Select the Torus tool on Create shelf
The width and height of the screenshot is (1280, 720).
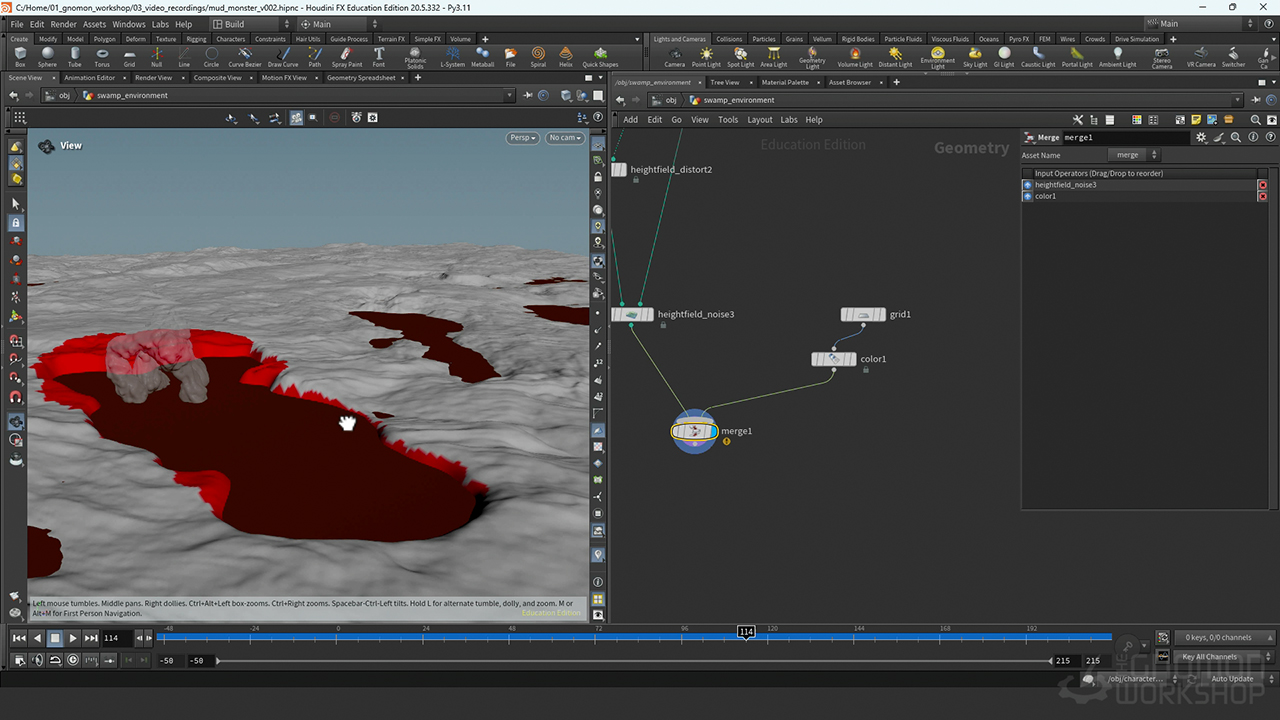tap(102, 57)
